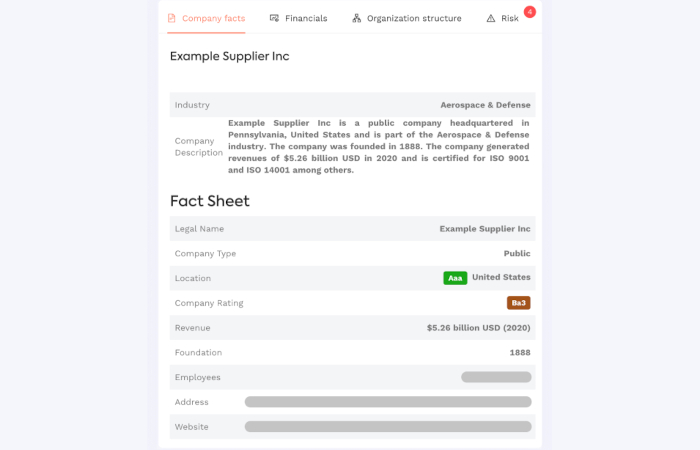
Task: Click the $5.26 billion USD revenue value
Action: tap(478, 328)
